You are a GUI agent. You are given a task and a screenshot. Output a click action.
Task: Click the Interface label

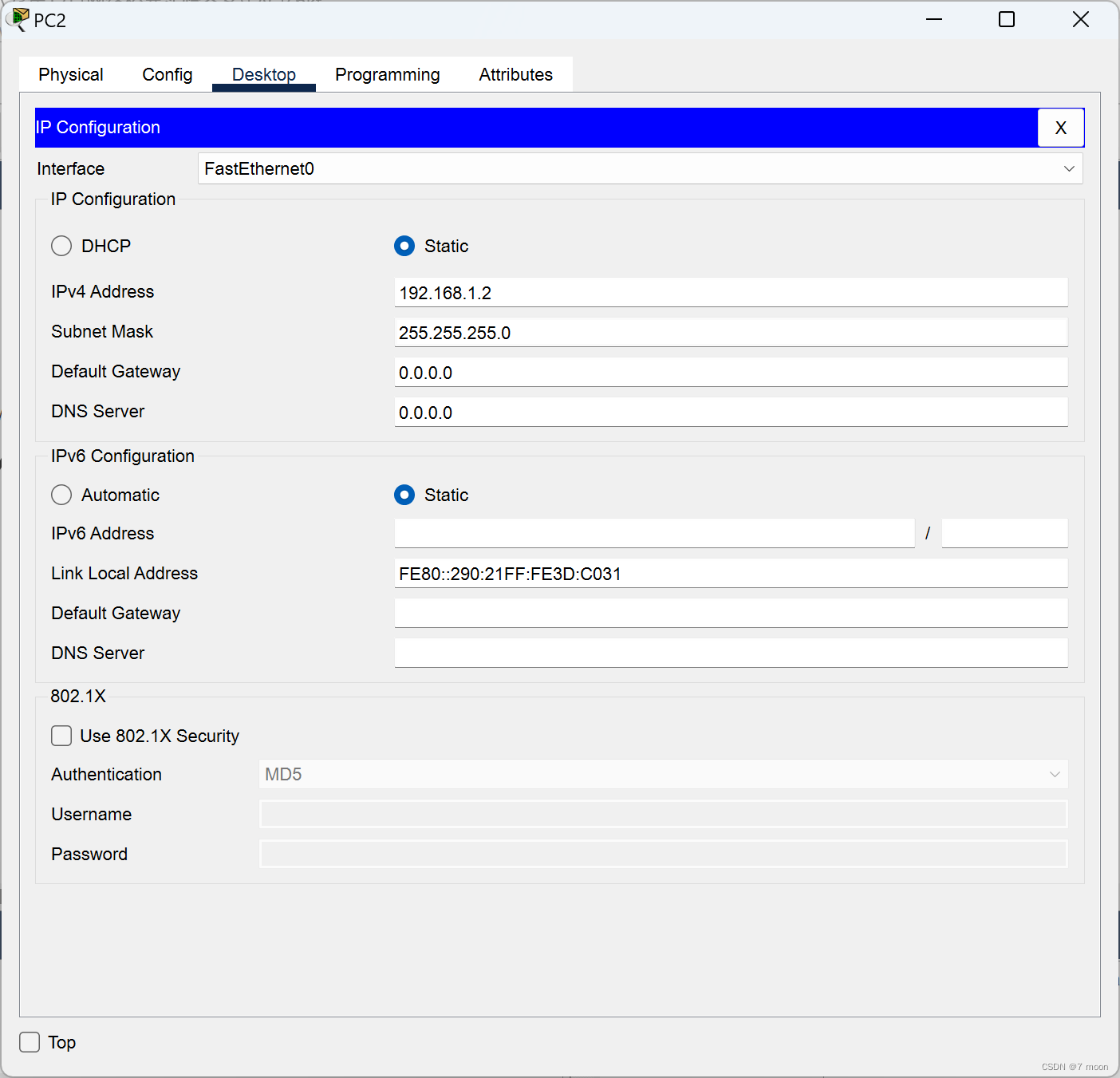point(71,168)
